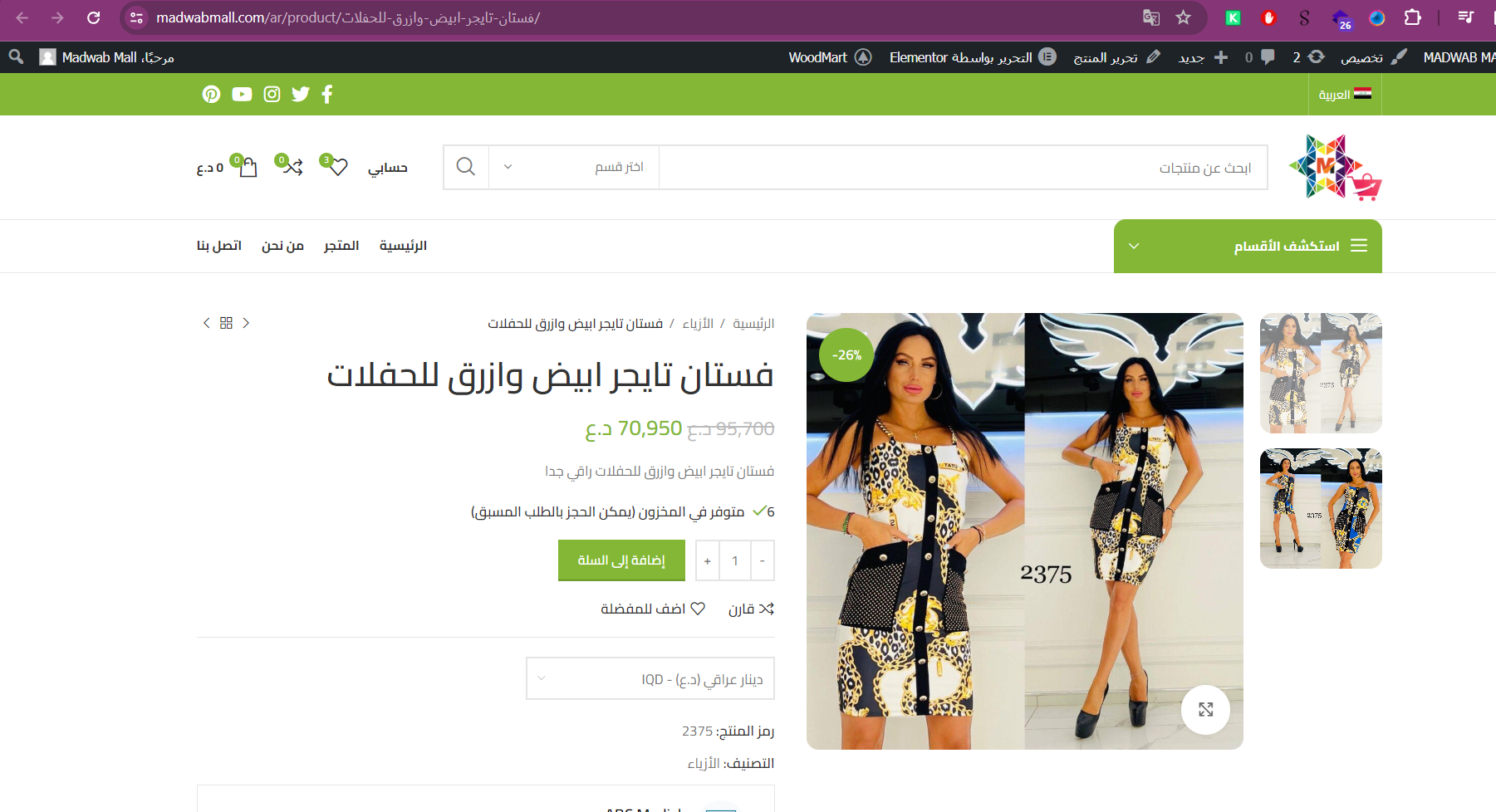
Task: Click the product title فستان تايجر
Action: point(550,374)
